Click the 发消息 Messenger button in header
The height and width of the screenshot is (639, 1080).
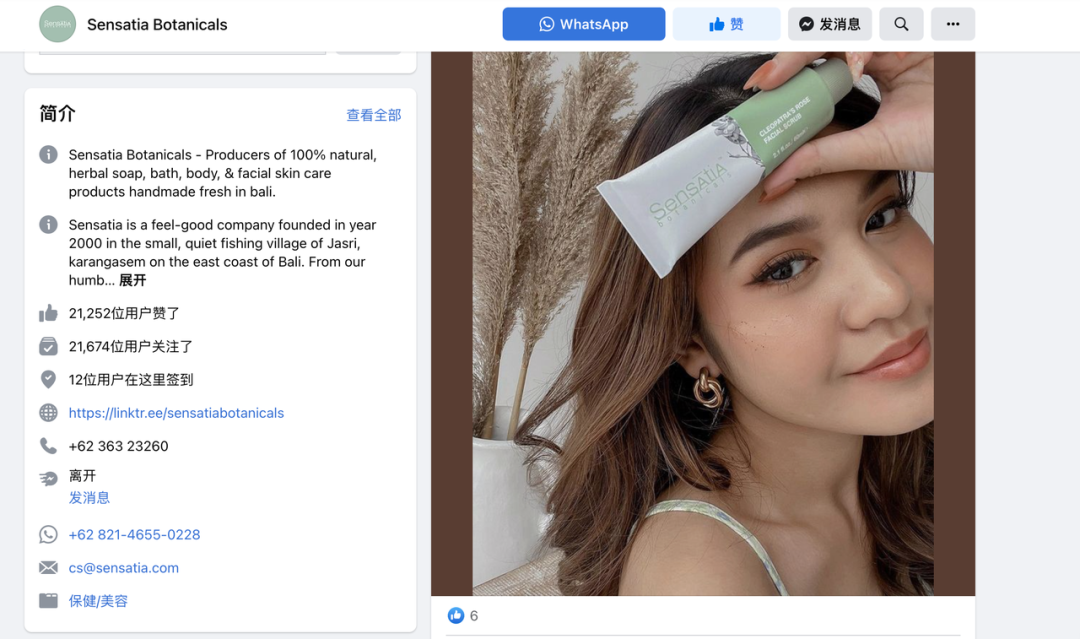click(829, 24)
